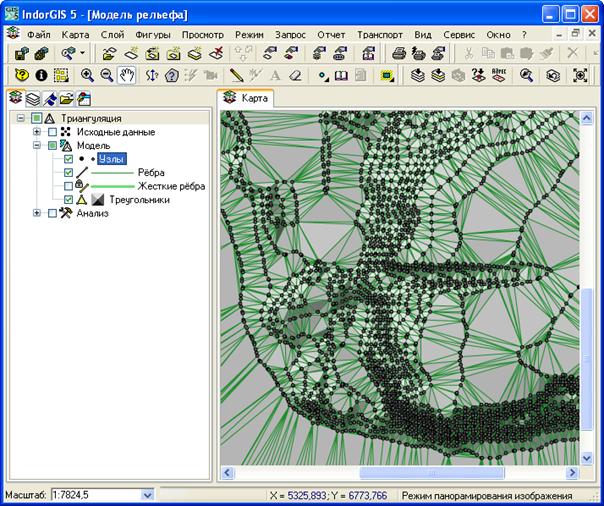604x506 pixels.
Task: Toggle the Треугольники checkbox
Action: point(68,200)
